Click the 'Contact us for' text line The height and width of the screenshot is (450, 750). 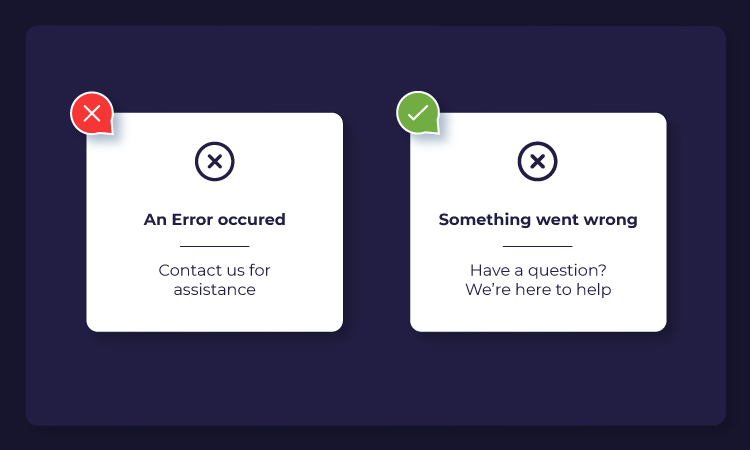pyautogui.click(x=215, y=270)
